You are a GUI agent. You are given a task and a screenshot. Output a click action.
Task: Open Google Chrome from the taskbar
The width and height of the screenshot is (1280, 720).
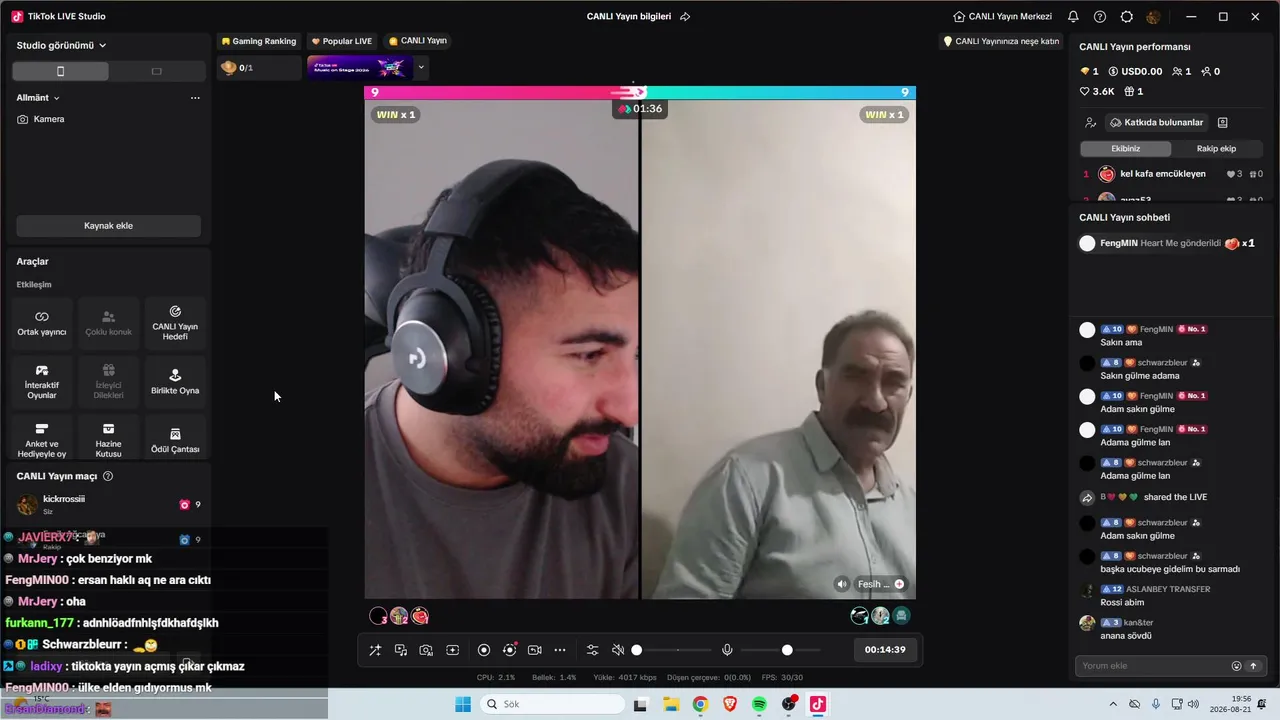click(x=700, y=705)
